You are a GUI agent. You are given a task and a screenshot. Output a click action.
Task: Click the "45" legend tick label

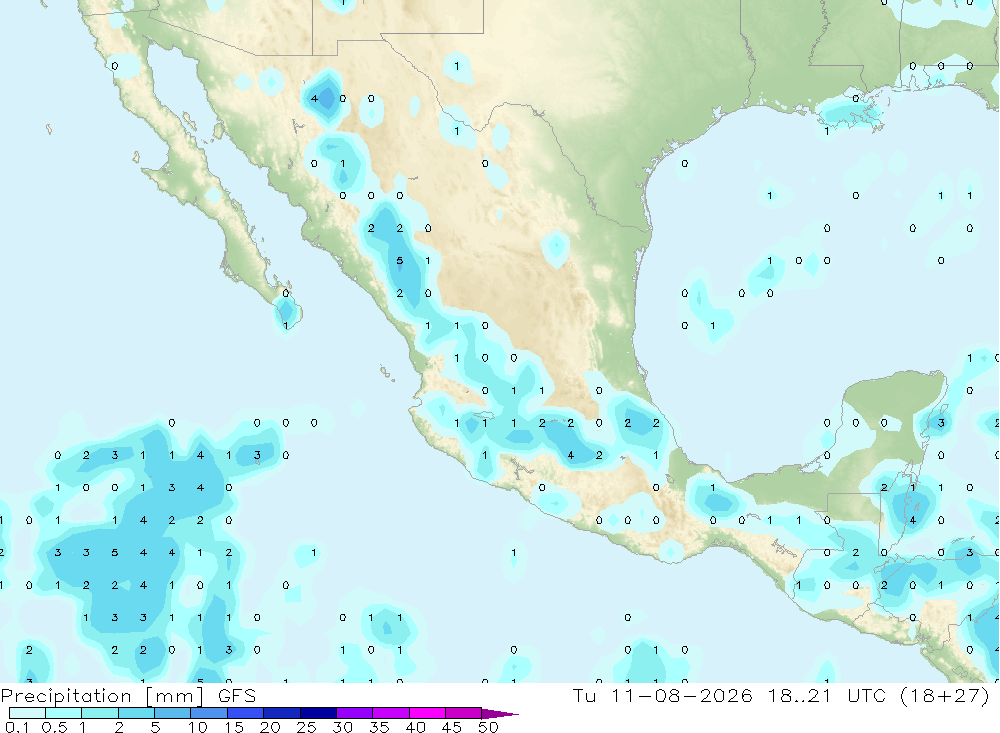[452, 727]
